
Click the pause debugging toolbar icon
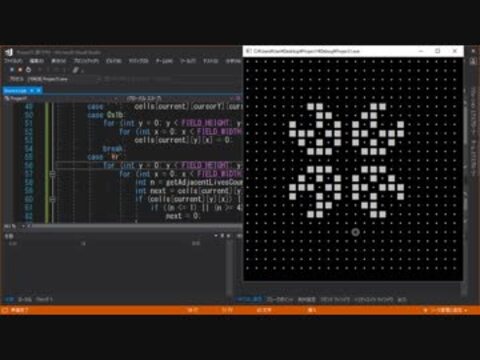(x=12, y=70)
